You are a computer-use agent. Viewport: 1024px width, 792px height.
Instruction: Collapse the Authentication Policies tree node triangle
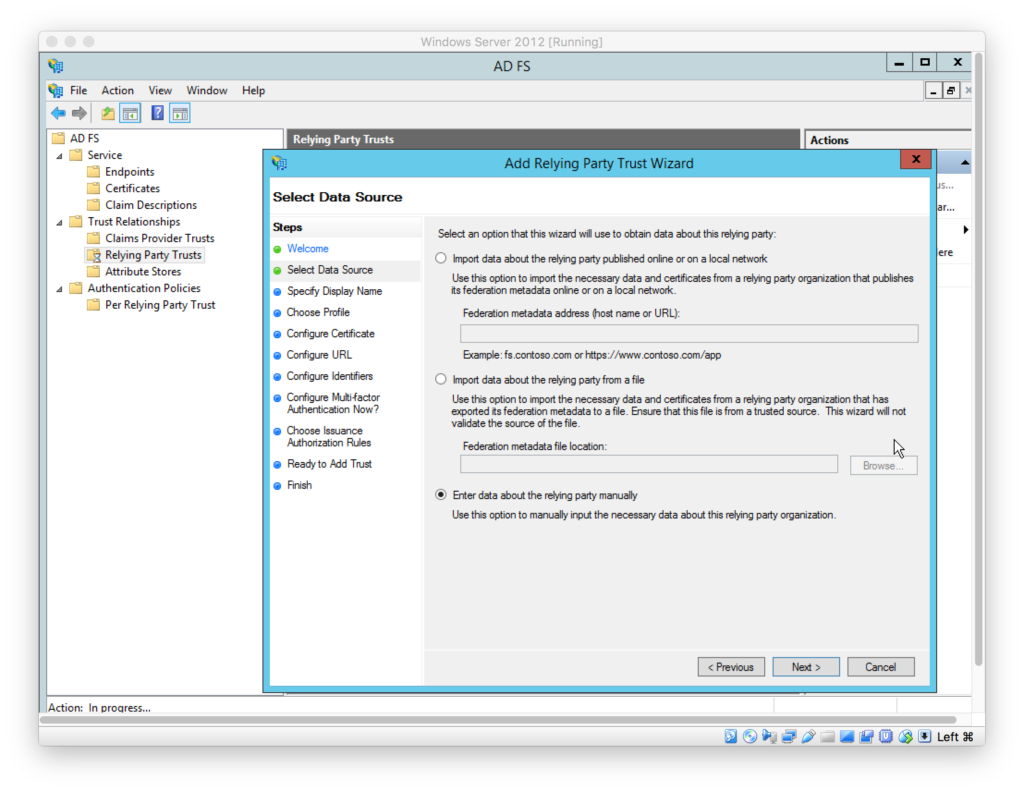pos(59,289)
